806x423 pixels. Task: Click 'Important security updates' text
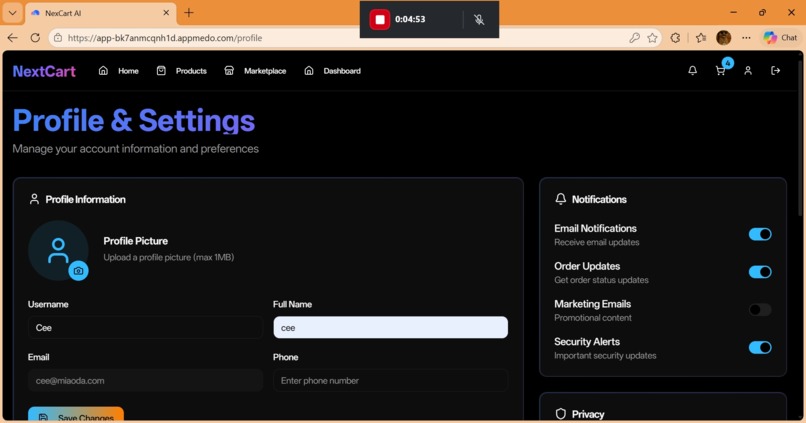[605, 356]
